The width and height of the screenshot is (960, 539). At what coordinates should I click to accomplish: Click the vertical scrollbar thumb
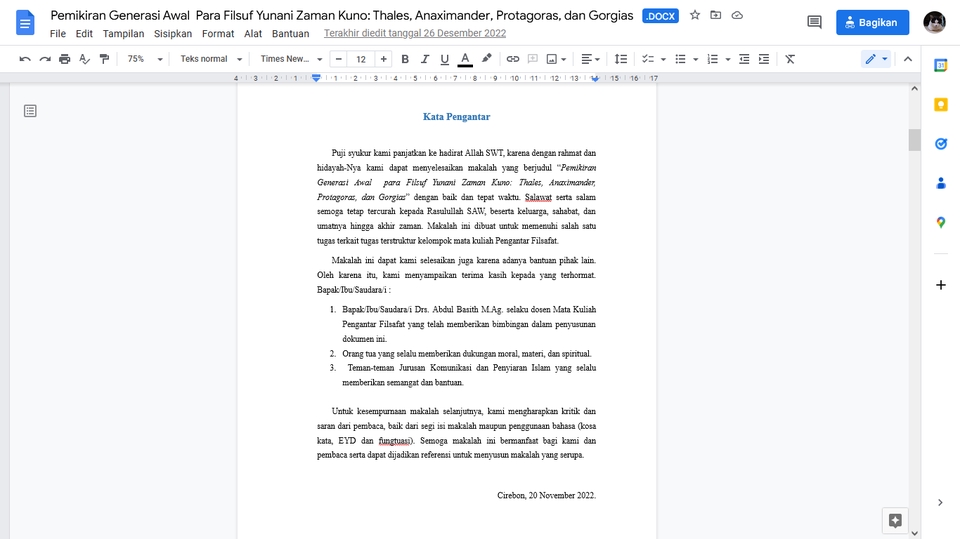[915, 140]
